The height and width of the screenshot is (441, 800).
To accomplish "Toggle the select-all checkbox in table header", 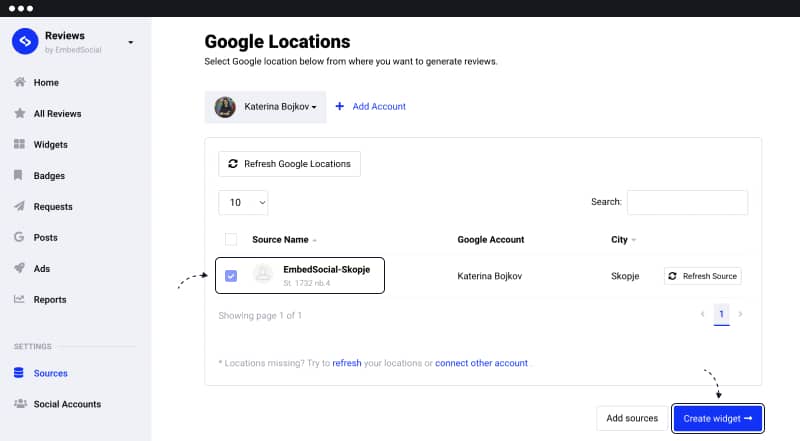I will pyautogui.click(x=231, y=239).
